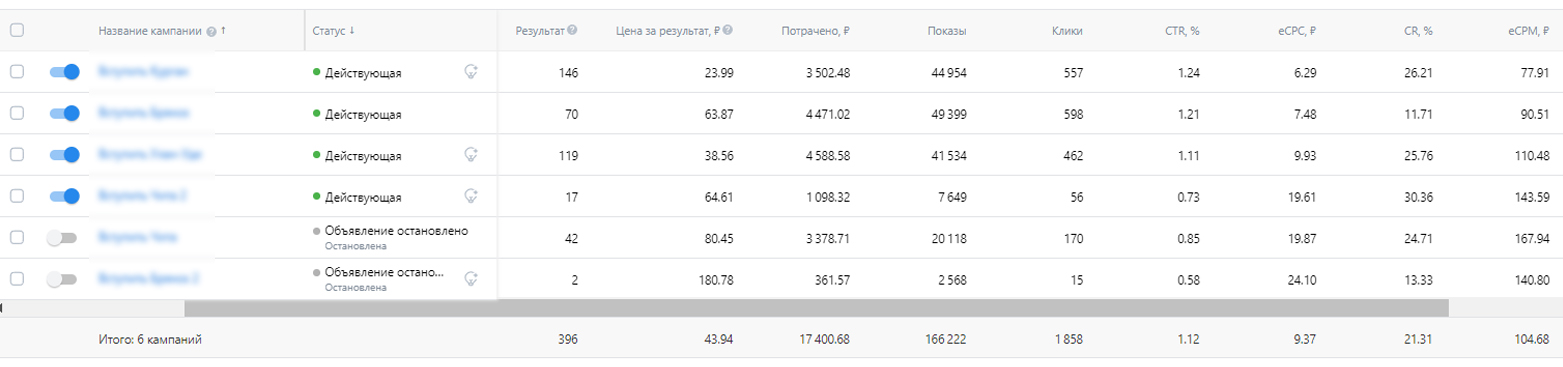This screenshot has width=1563, height=367.
Task: Click the lightbulb icon in the third campaign row
Action: point(471,155)
